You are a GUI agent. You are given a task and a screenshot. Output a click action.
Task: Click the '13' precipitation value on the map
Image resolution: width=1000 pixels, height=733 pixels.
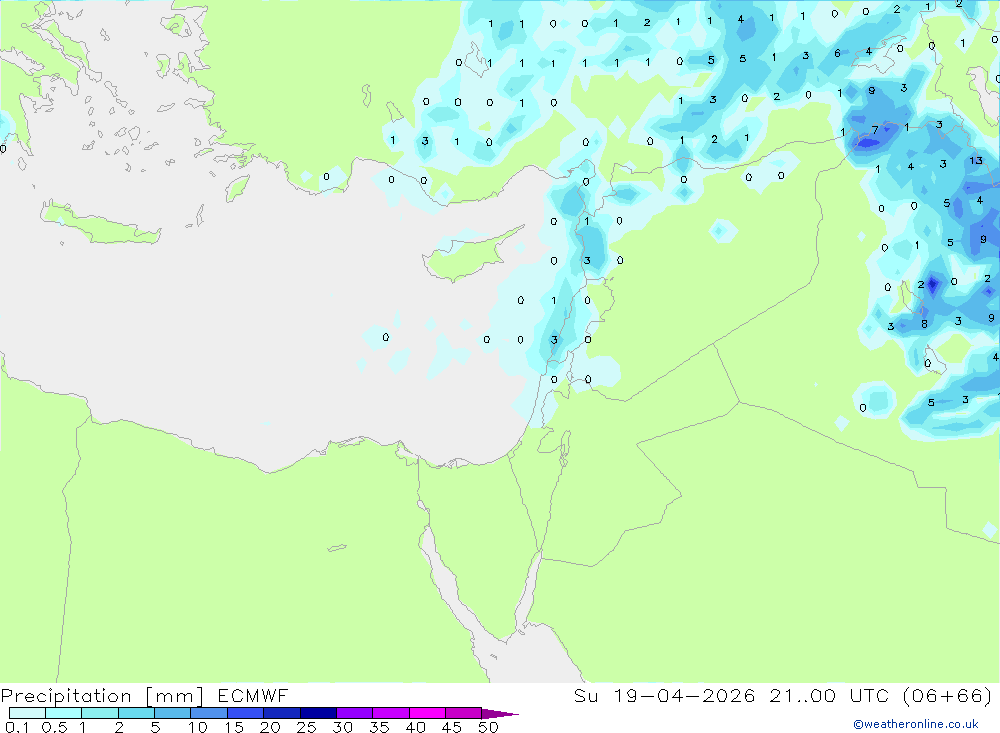(x=976, y=160)
